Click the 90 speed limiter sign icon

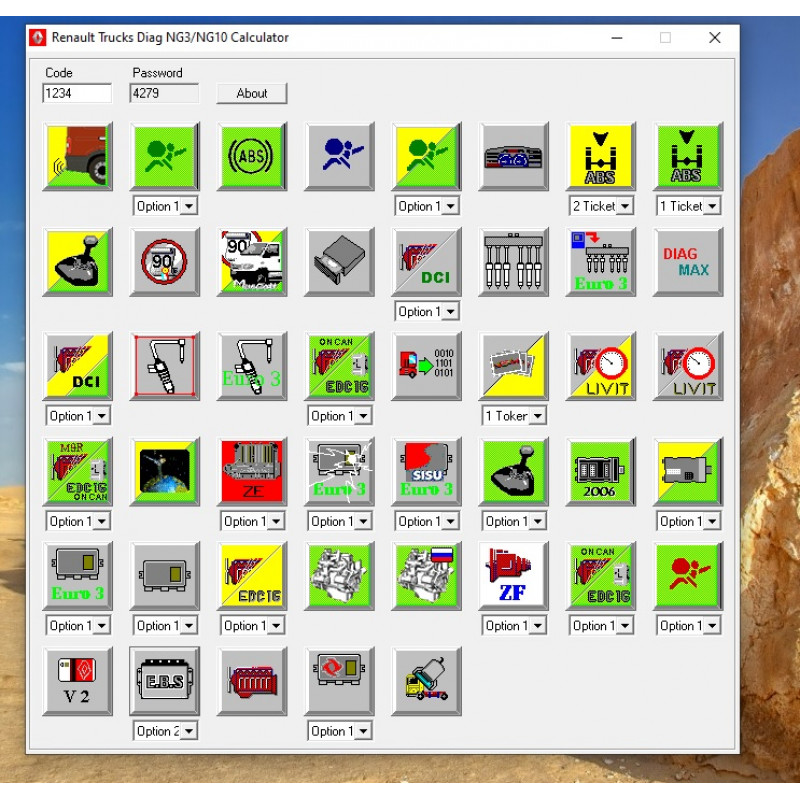click(x=165, y=262)
